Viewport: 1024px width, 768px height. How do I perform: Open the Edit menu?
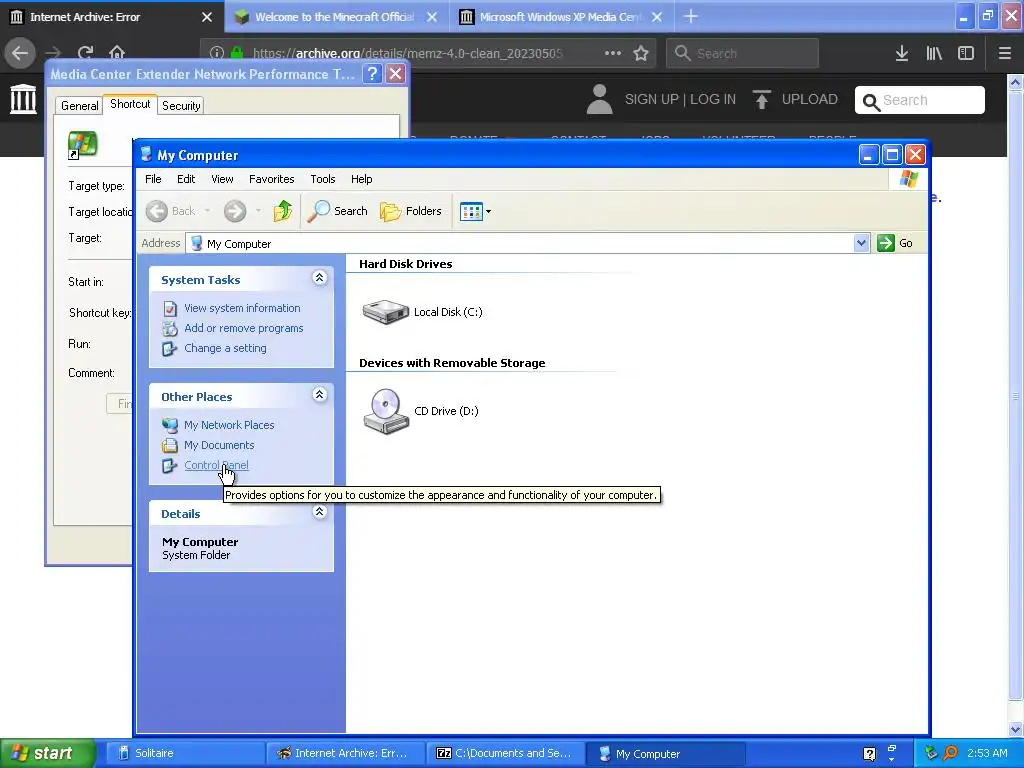tap(186, 179)
